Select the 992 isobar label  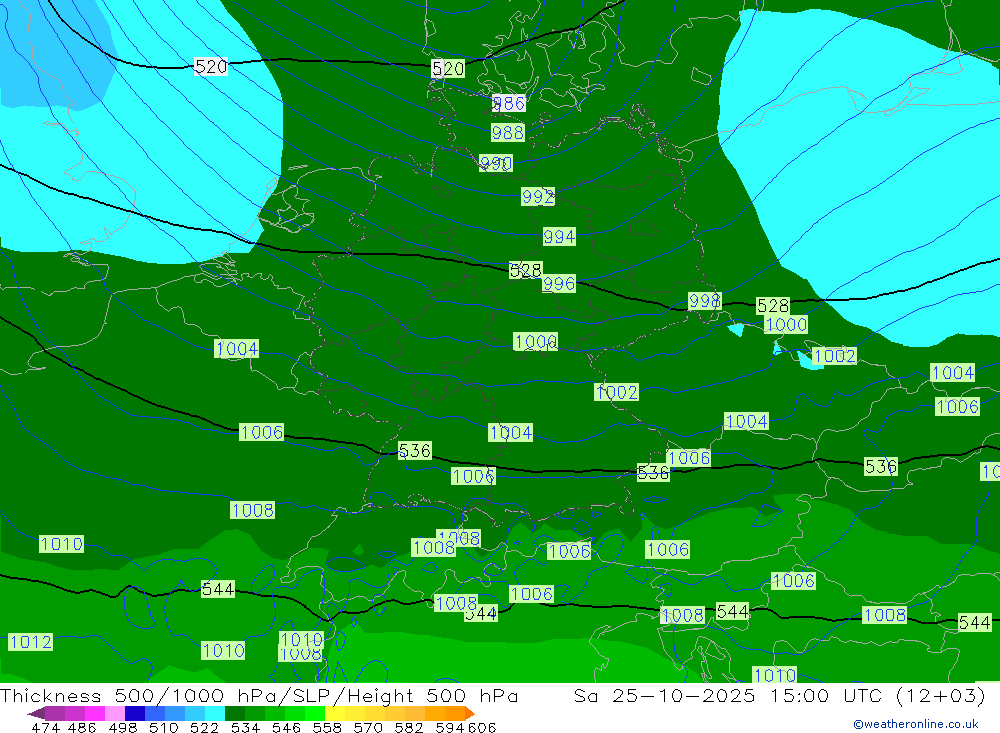pyautogui.click(x=538, y=196)
